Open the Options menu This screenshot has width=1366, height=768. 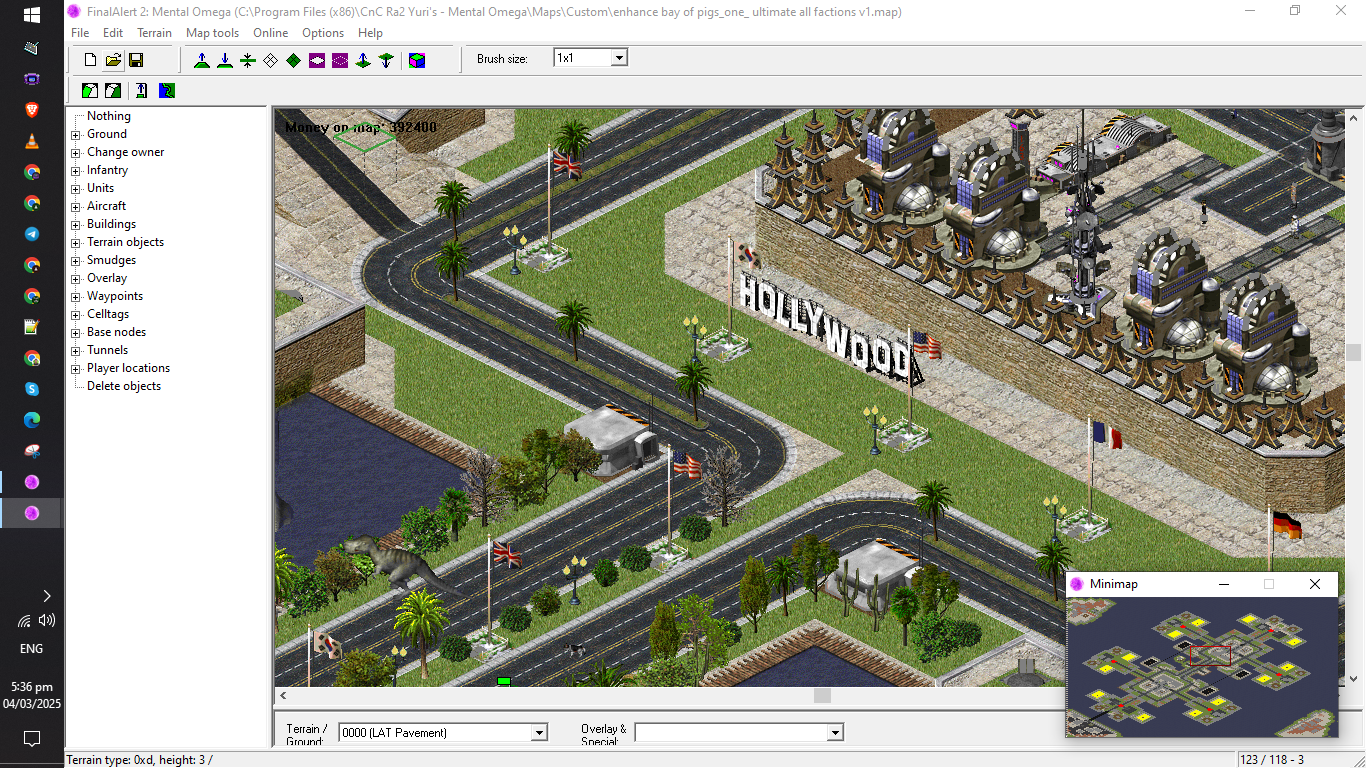pos(323,33)
